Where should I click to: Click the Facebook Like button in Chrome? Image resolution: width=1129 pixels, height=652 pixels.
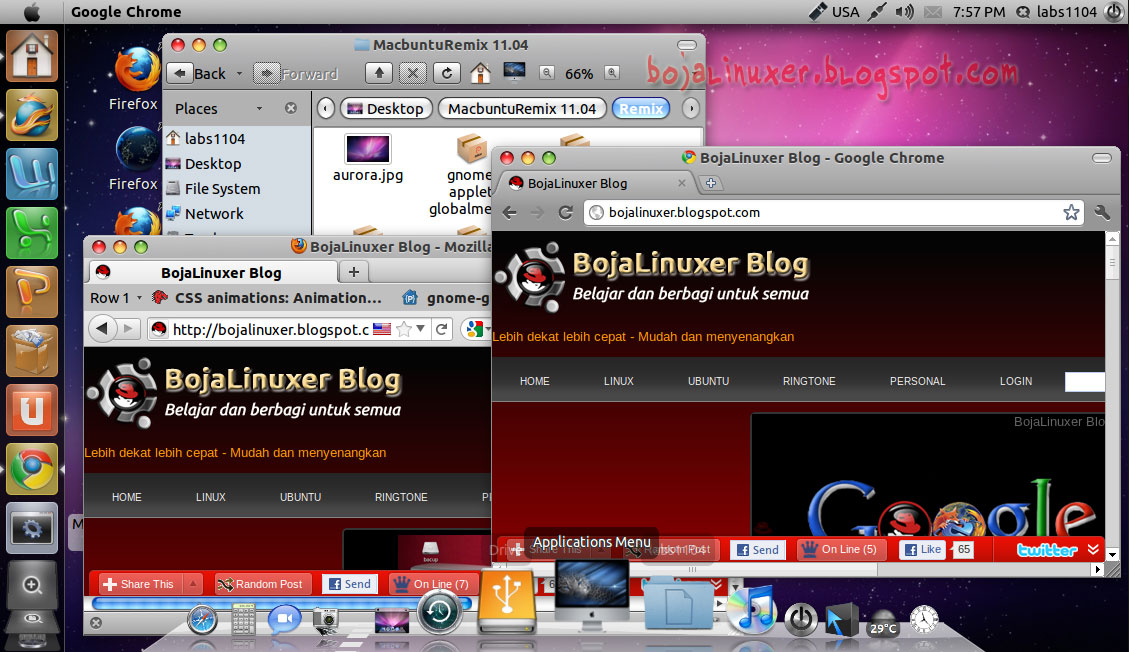click(x=923, y=549)
